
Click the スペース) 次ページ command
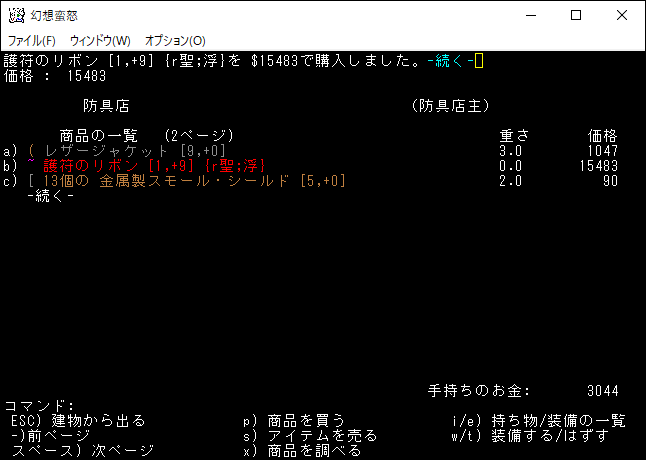pos(83,451)
